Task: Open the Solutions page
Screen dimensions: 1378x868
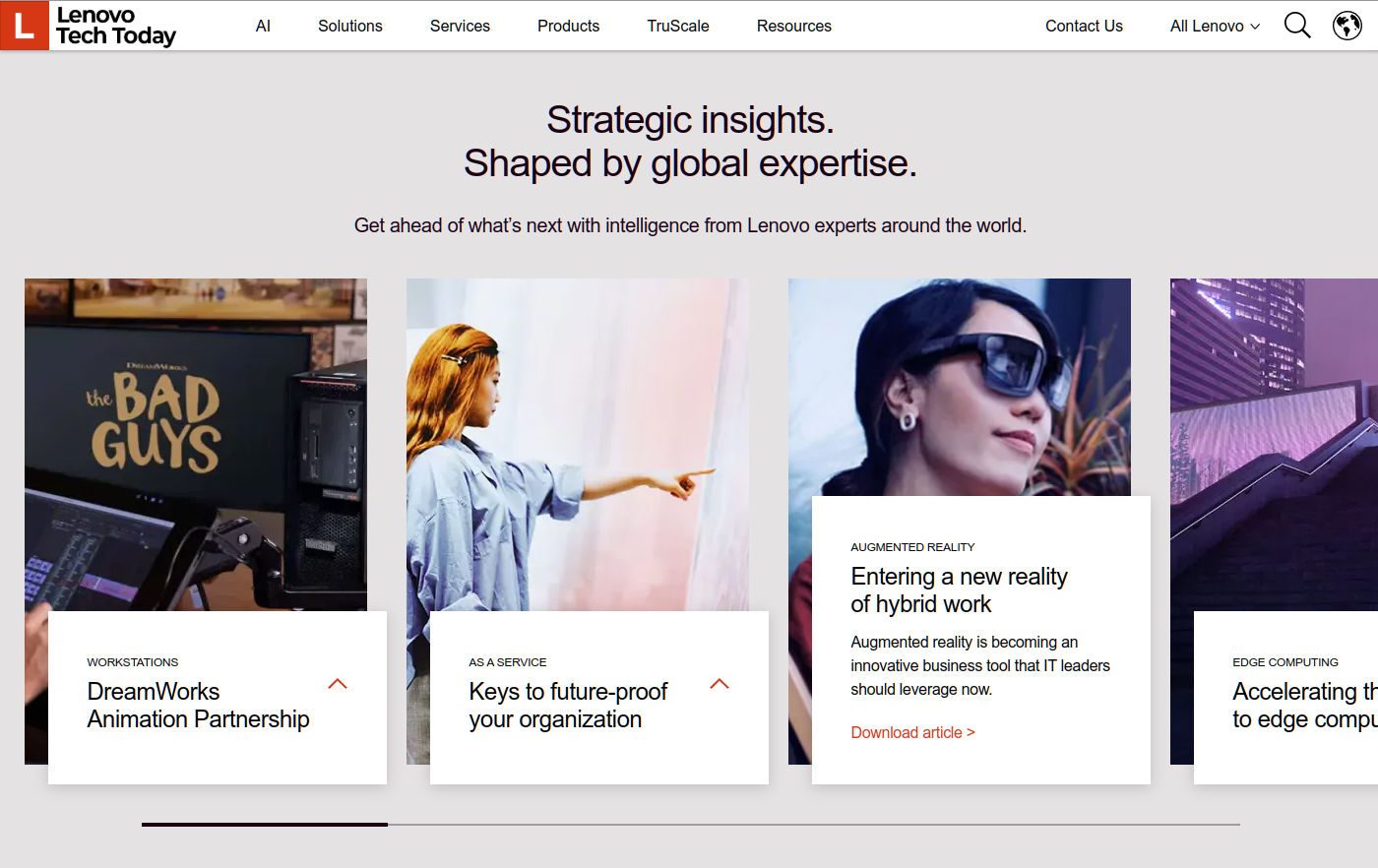Action: (x=349, y=27)
